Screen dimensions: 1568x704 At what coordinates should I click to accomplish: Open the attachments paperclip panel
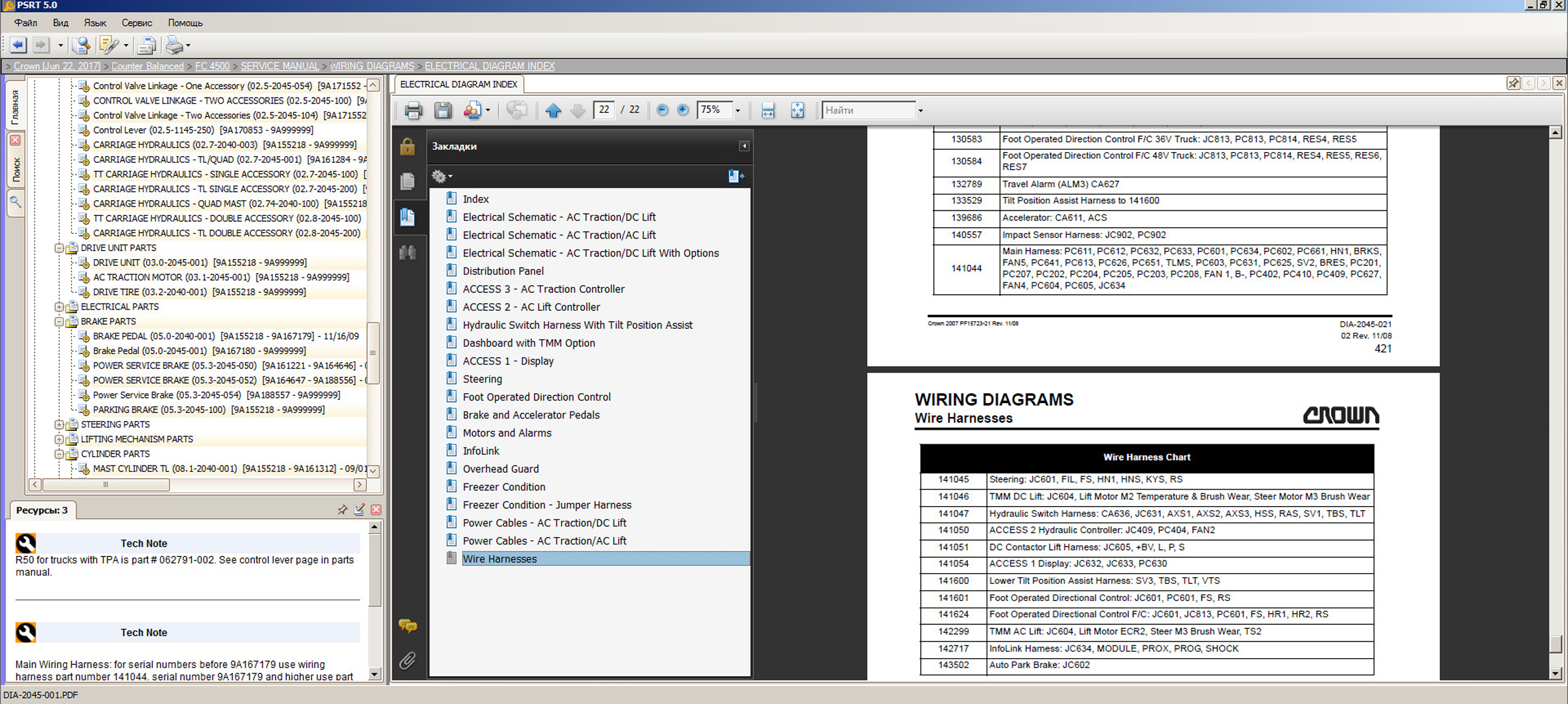tap(408, 660)
